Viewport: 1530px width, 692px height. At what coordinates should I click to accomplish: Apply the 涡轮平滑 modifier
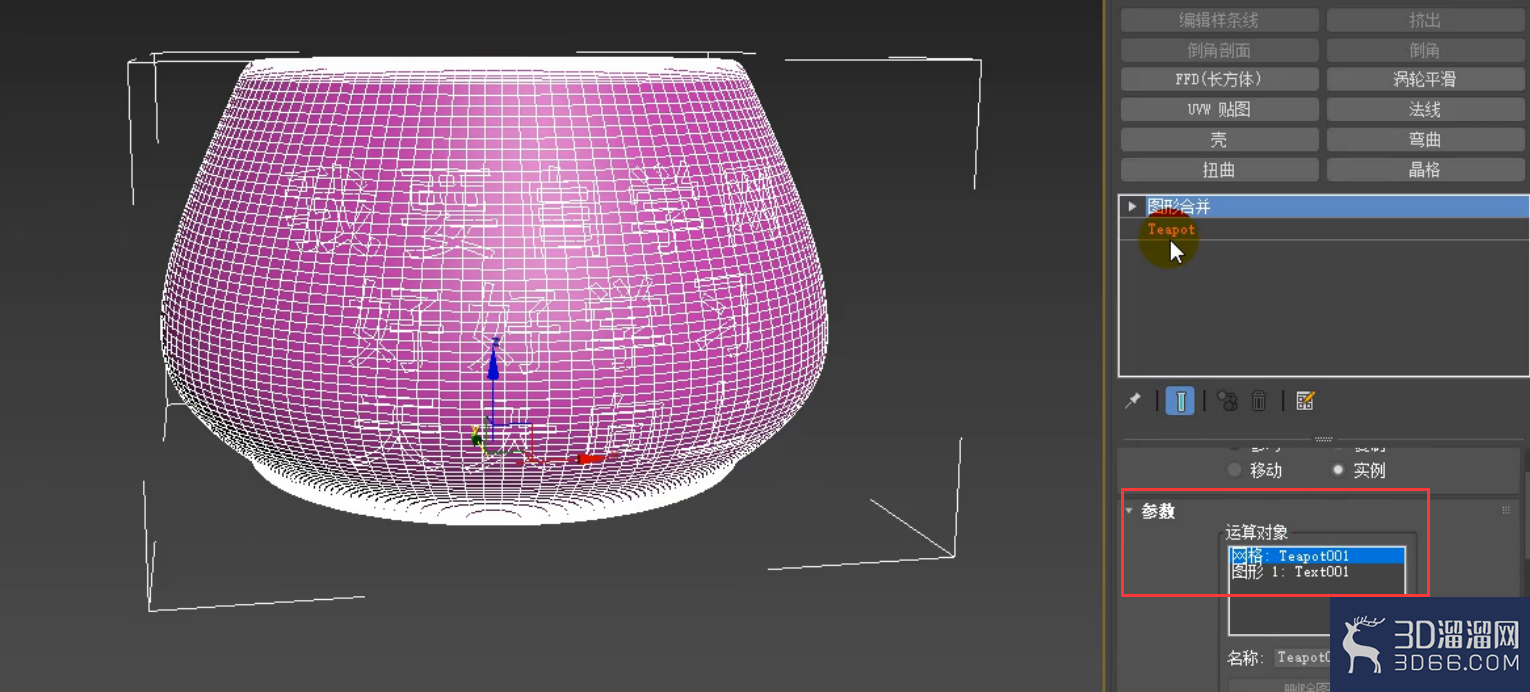(1425, 79)
